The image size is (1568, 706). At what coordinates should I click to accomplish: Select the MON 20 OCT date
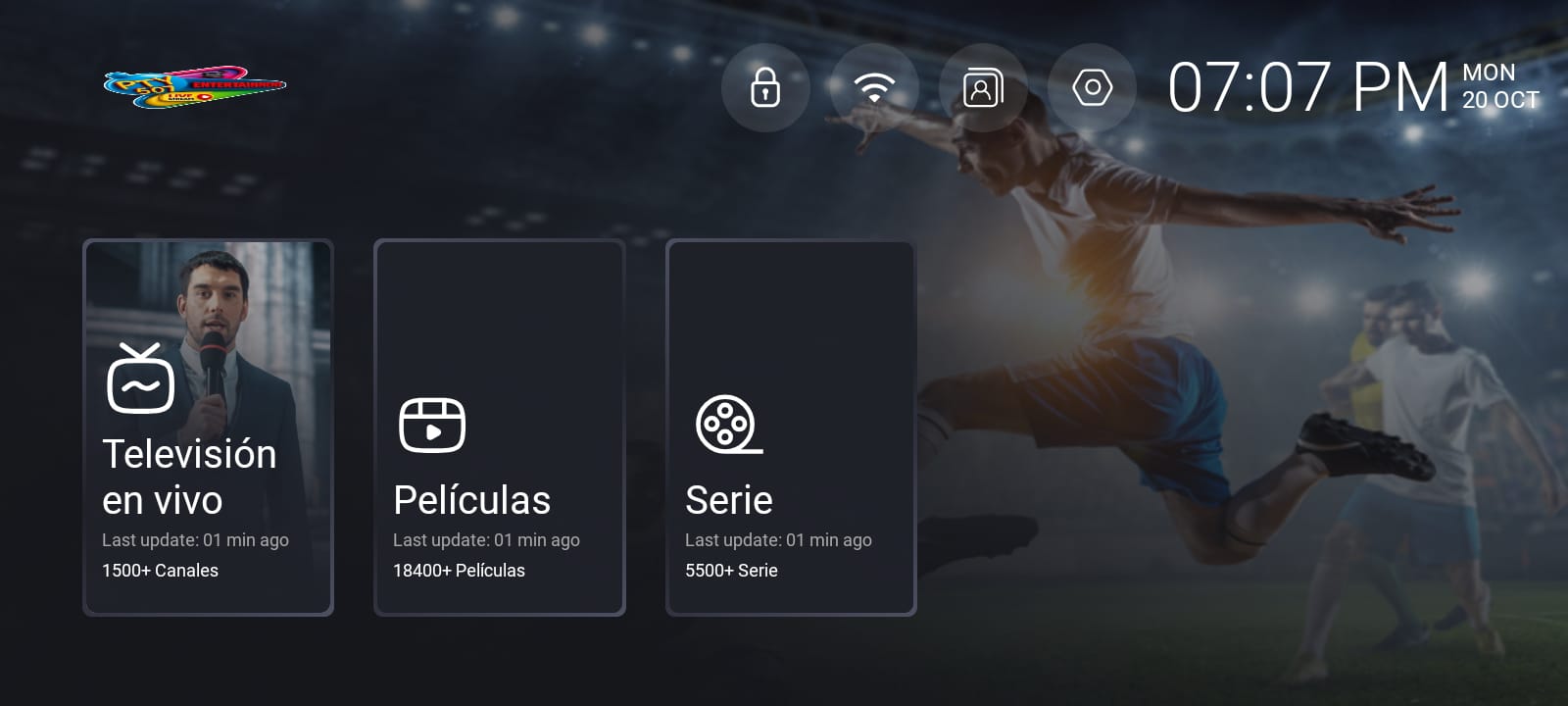click(x=1500, y=86)
